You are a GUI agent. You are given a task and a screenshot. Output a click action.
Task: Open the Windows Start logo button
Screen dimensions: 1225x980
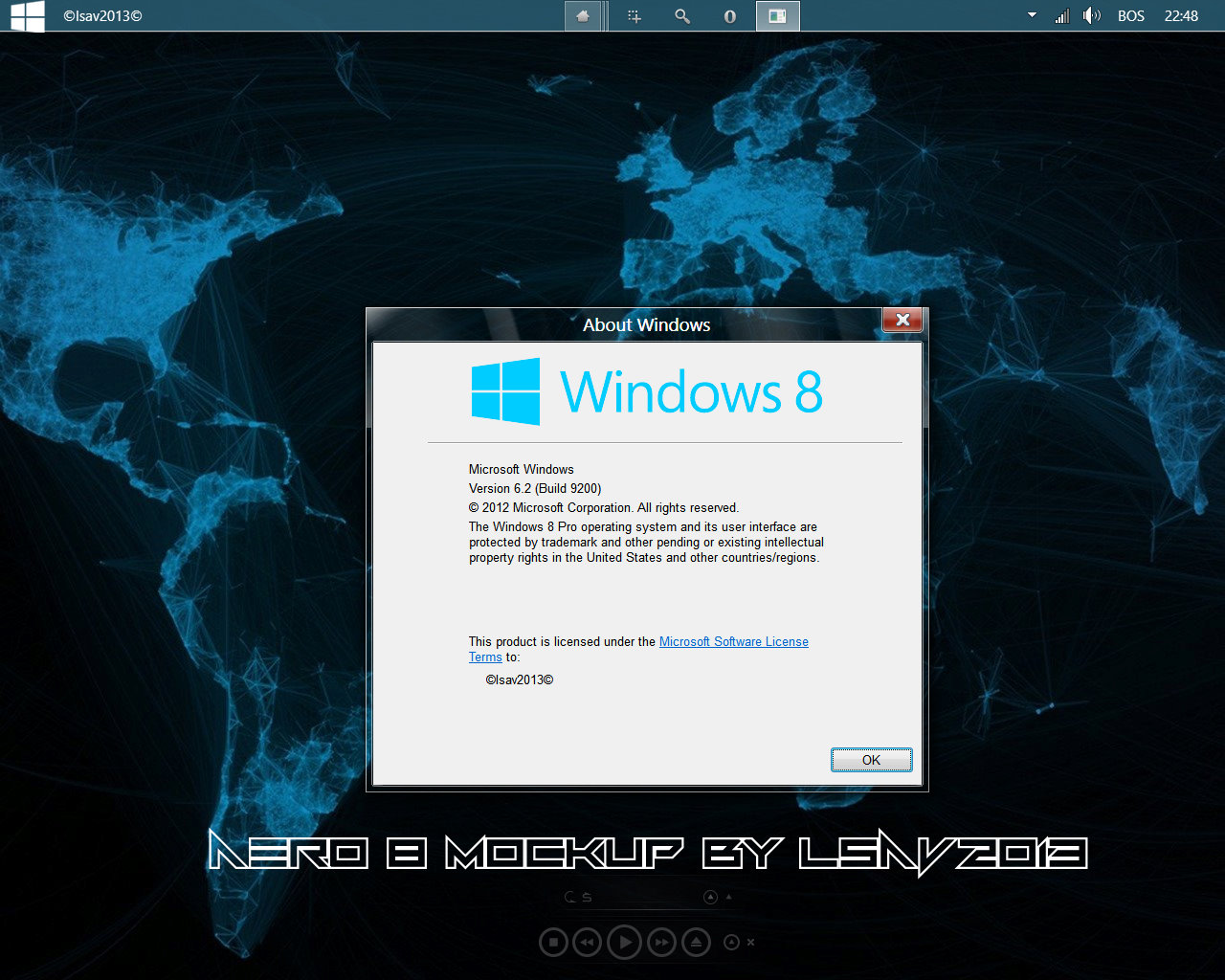[28, 15]
